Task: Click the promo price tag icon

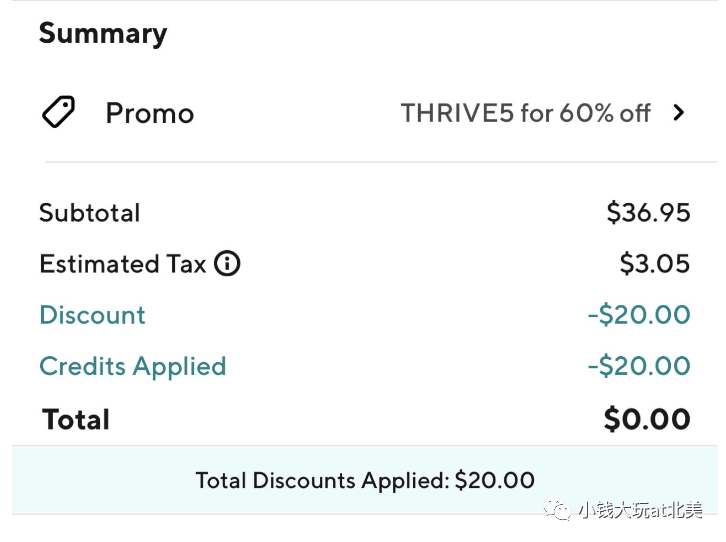Action: tap(58, 112)
